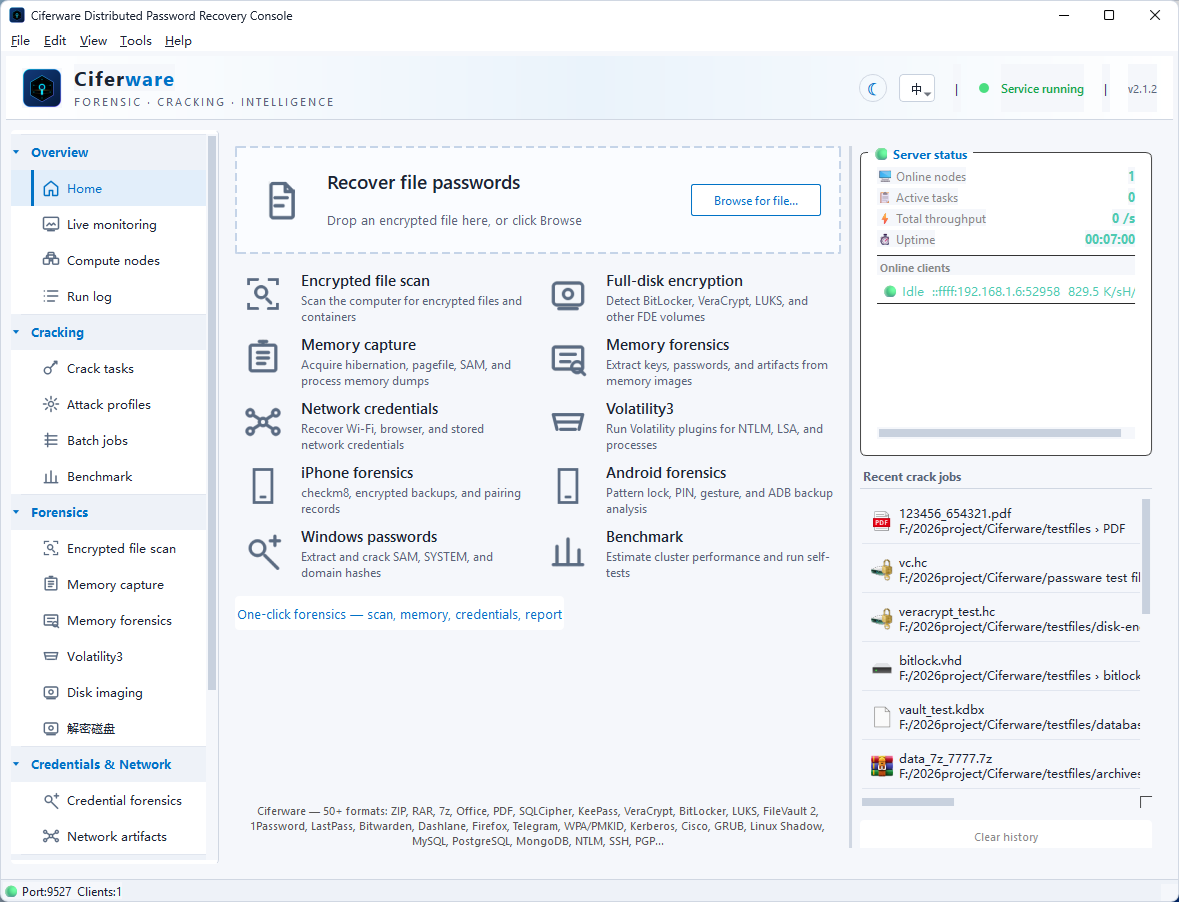The image size is (1179, 902).
Task: Collapse the Forensics sidebar section
Action: [x=17, y=513]
